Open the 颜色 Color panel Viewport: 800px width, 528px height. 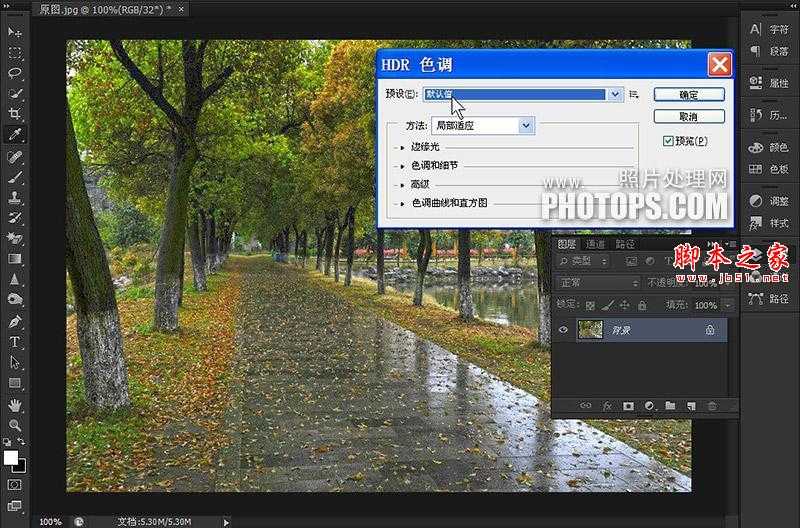[x=770, y=147]
